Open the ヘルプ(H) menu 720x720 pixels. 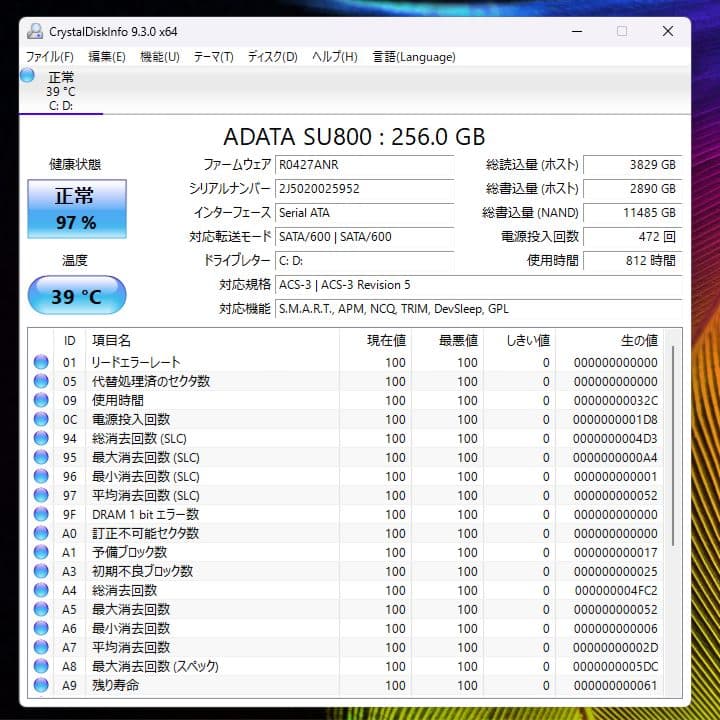pyautogui.click(x=335, y=57)
